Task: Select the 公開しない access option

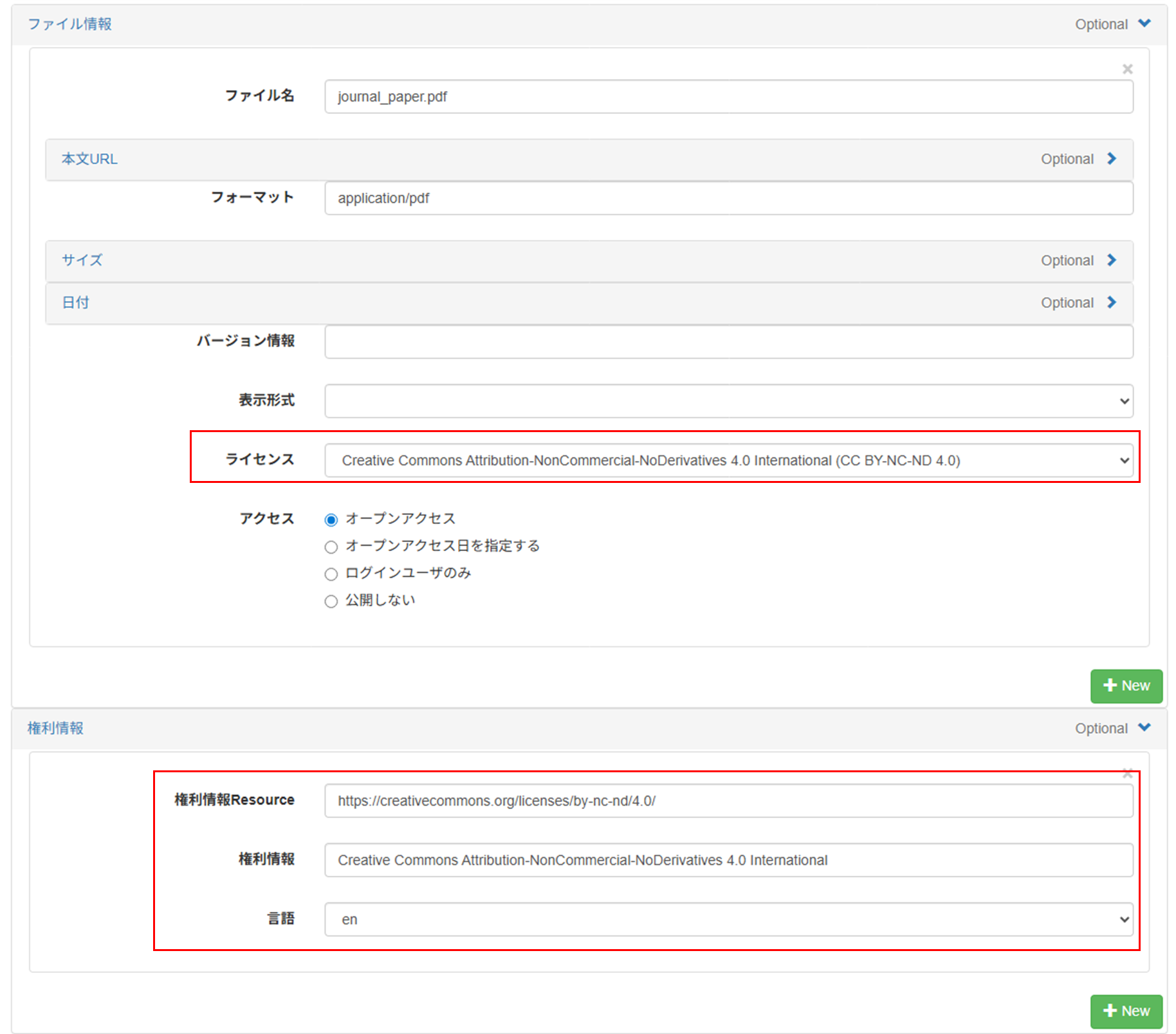Action: point(331,601)
